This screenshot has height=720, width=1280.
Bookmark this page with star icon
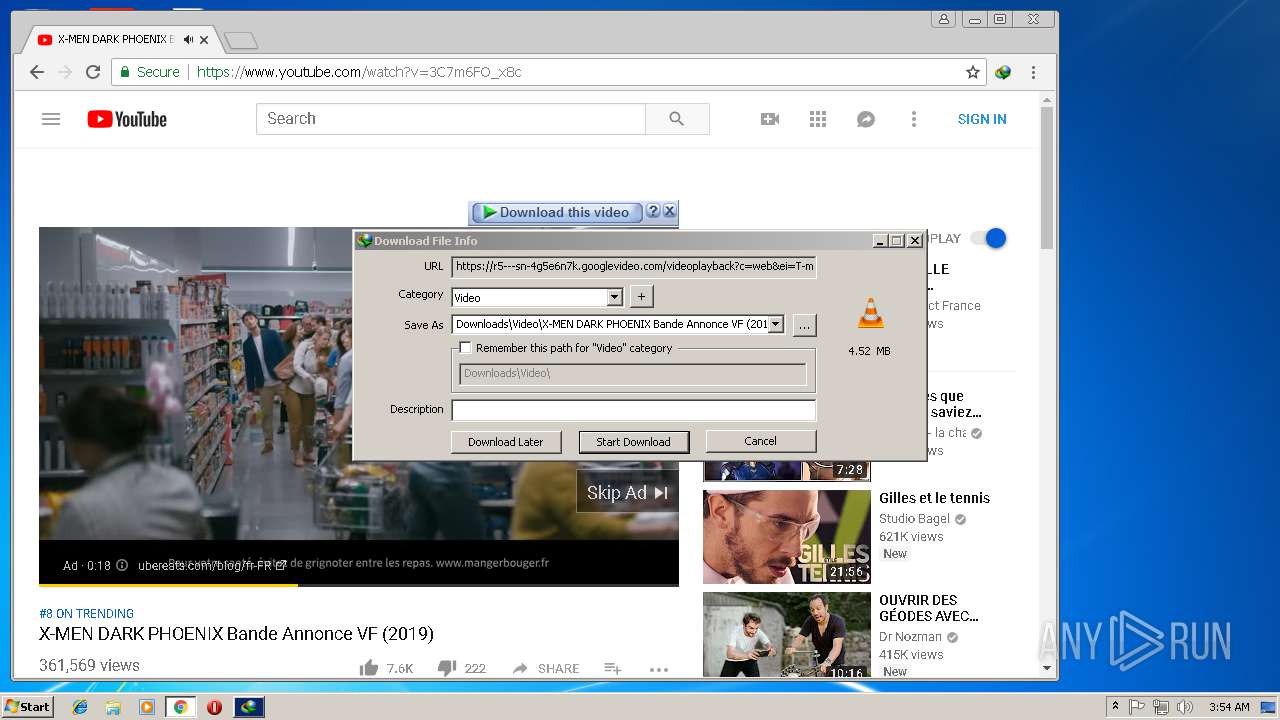(x=972, y=72)
